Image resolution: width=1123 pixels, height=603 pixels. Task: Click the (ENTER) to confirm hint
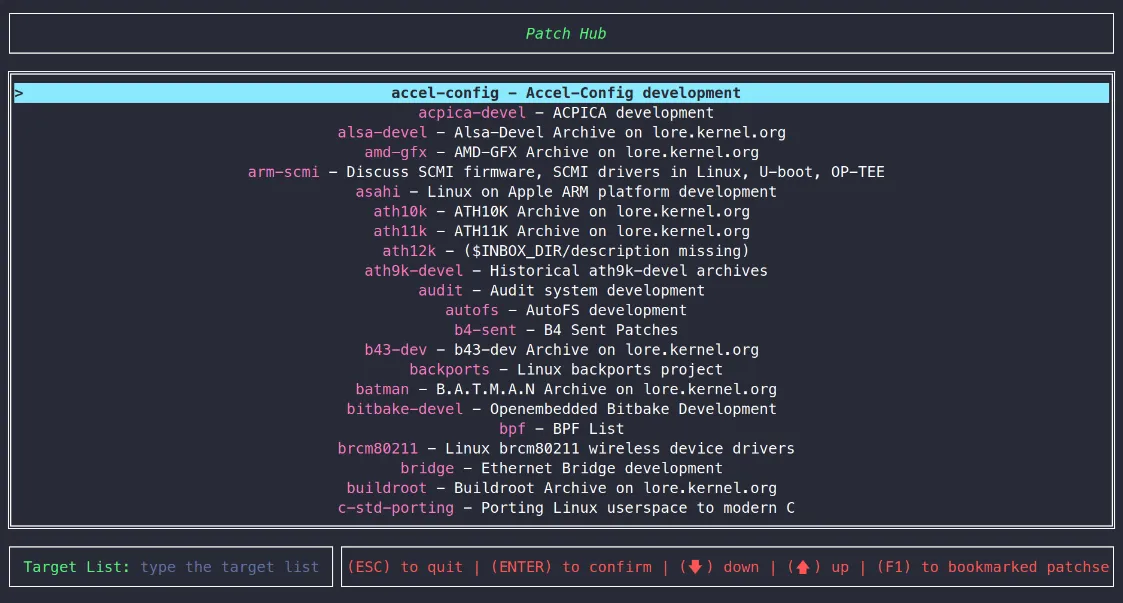(x=571, y=567)
